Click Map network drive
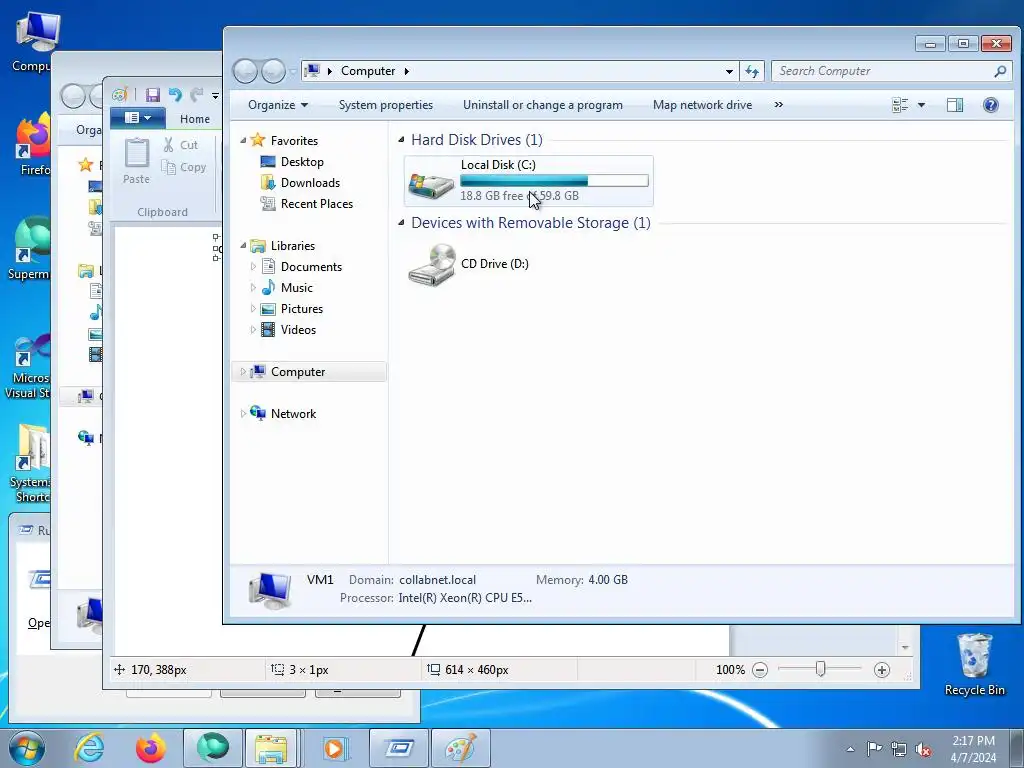Image resolution: width=1024 pixels, height=768 pixels. (703, 105)
